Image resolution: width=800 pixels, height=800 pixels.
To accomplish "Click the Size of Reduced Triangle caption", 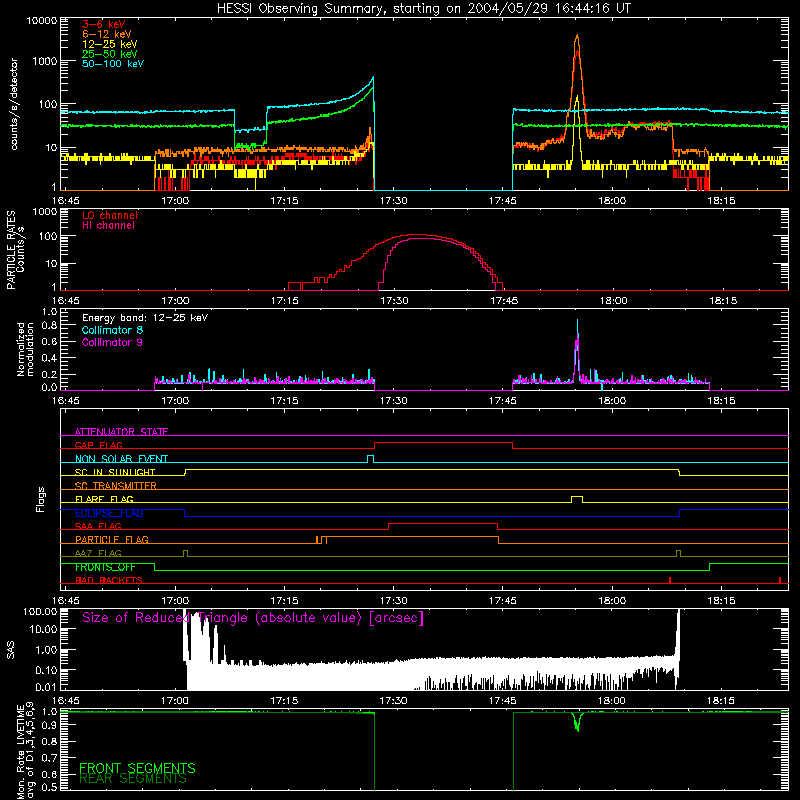I will [253, 618].
